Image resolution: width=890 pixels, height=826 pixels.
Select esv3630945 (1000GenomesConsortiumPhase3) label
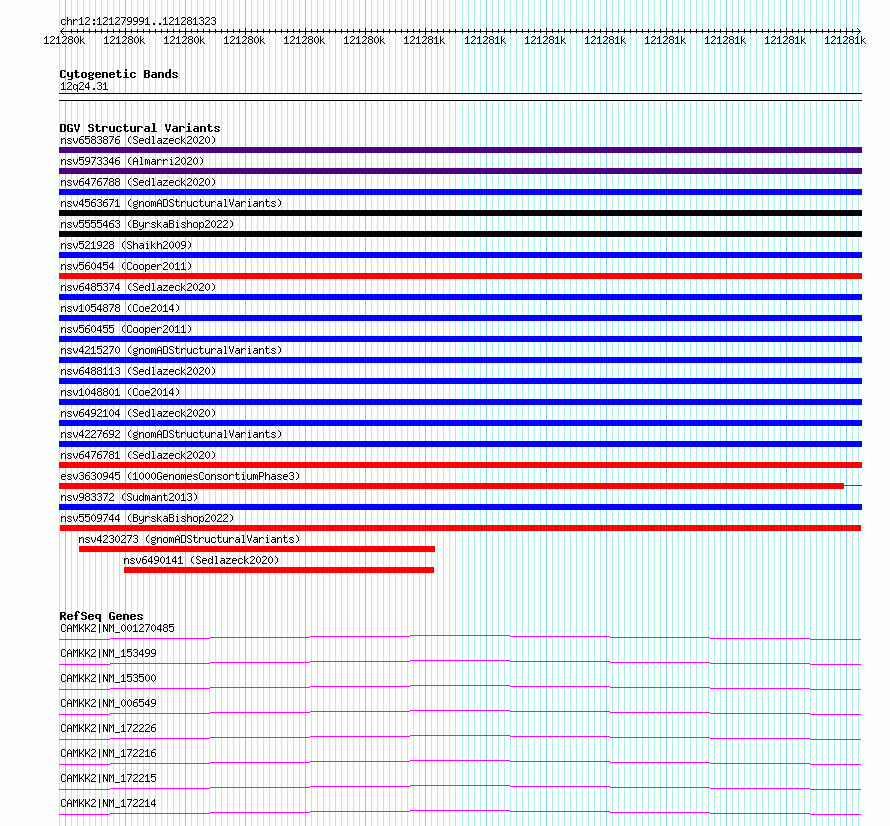click(x=180, y=476)
